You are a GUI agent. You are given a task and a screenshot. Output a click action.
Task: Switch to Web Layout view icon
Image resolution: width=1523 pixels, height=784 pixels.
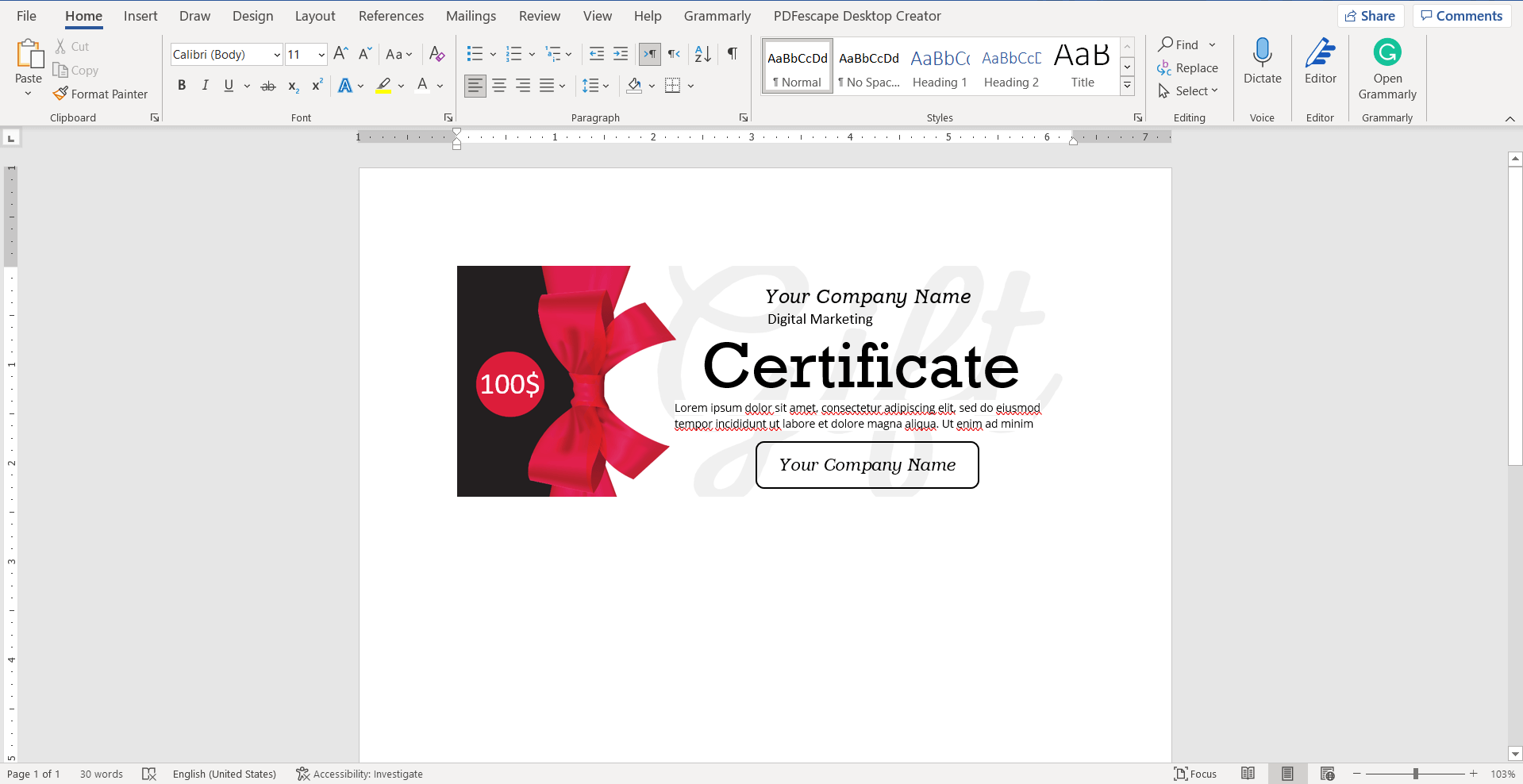click(1328, 774)
